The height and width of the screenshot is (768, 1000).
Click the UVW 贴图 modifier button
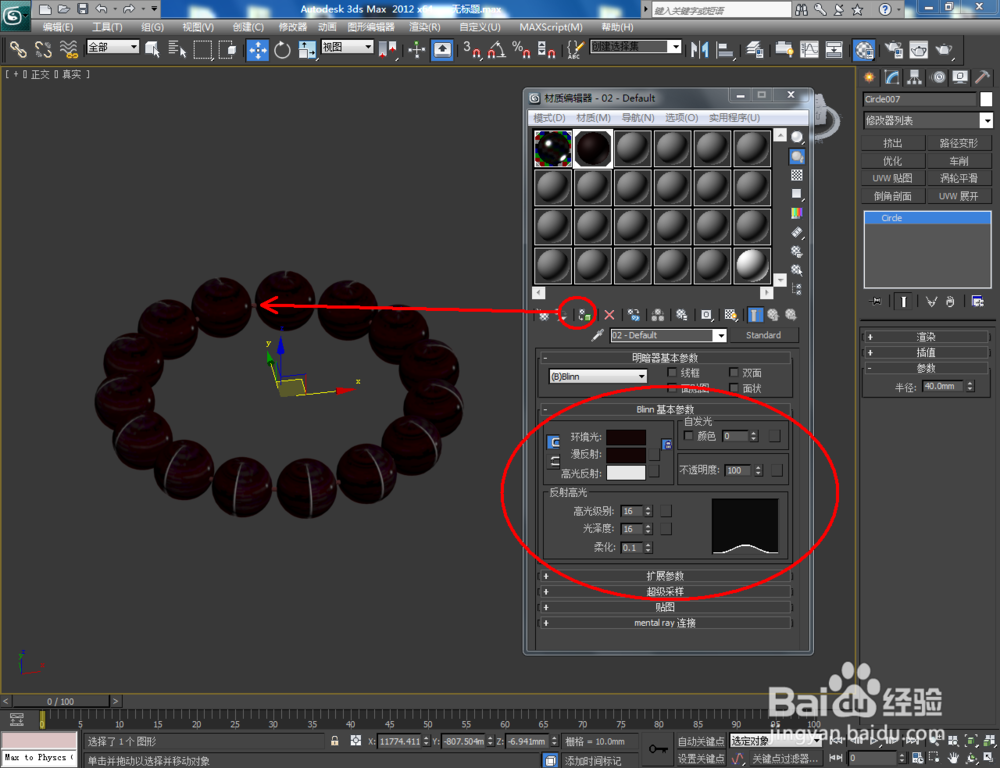pos(891,178)
